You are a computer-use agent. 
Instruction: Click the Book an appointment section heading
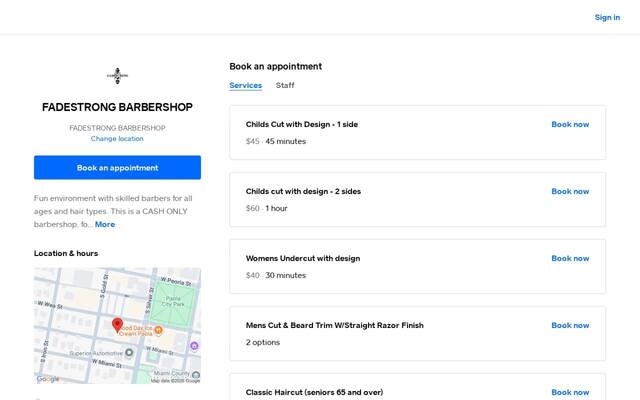[x=276, y=66]
